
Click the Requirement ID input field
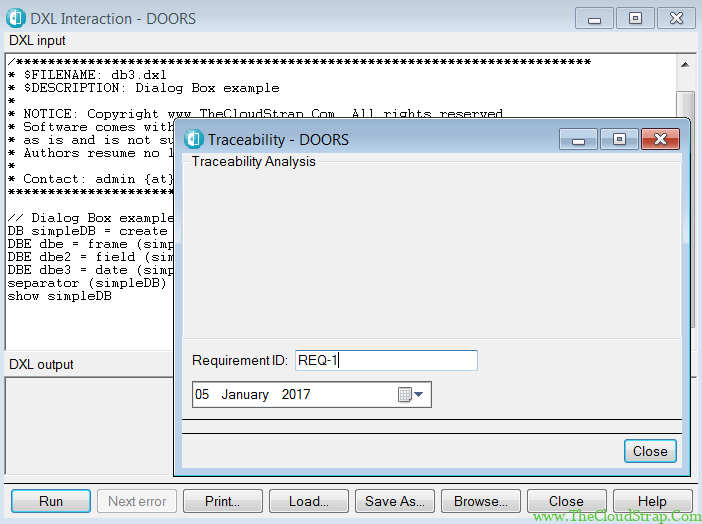coord(386,360)
